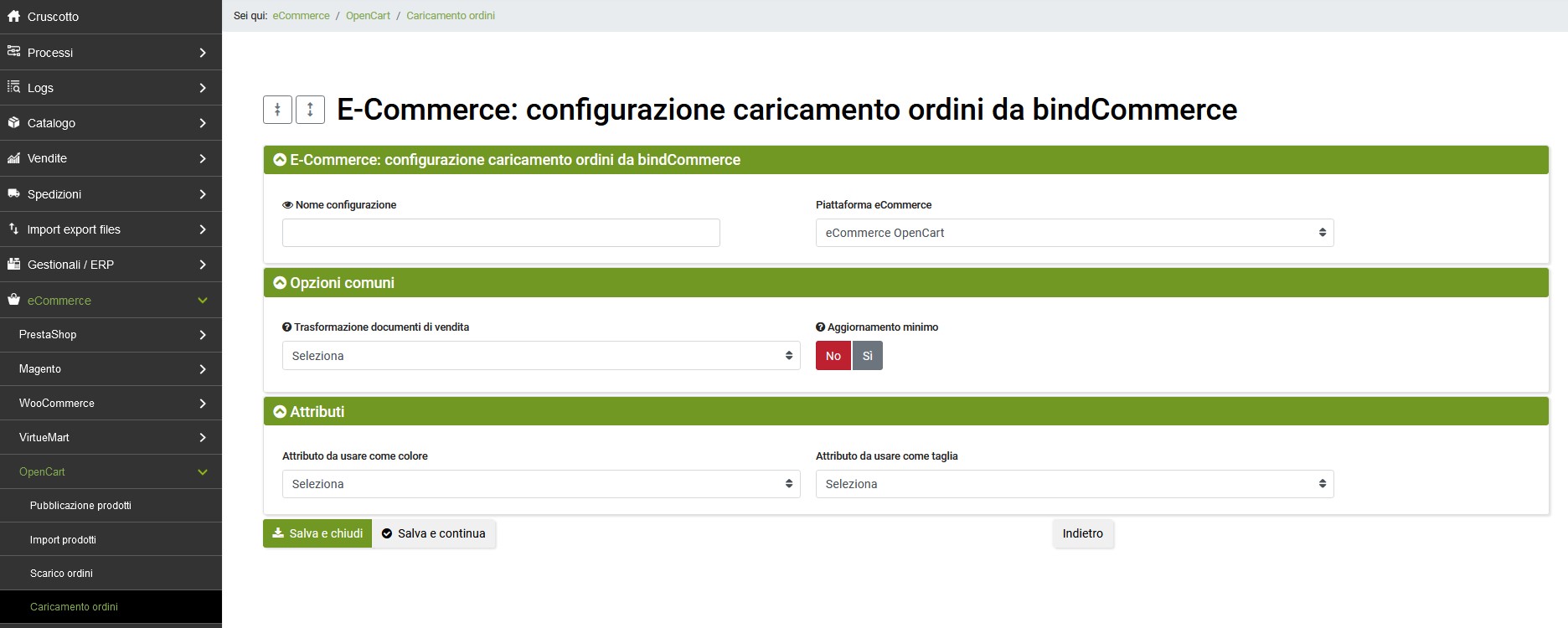Click help icon beside Trasformazione documenti di vendita
The width and height of the screenshot is (1568, 628).
coord(286,327)
